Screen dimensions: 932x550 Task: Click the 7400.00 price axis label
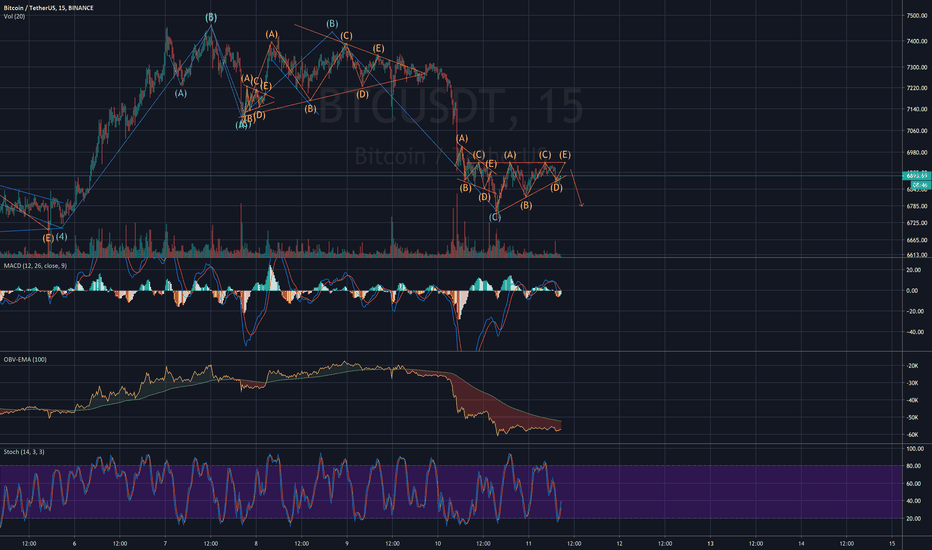pos(916,42)
